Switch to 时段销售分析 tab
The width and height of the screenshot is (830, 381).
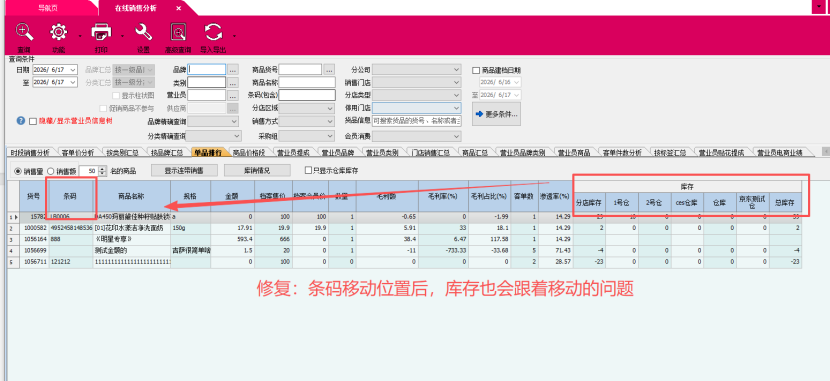point(30,152)
